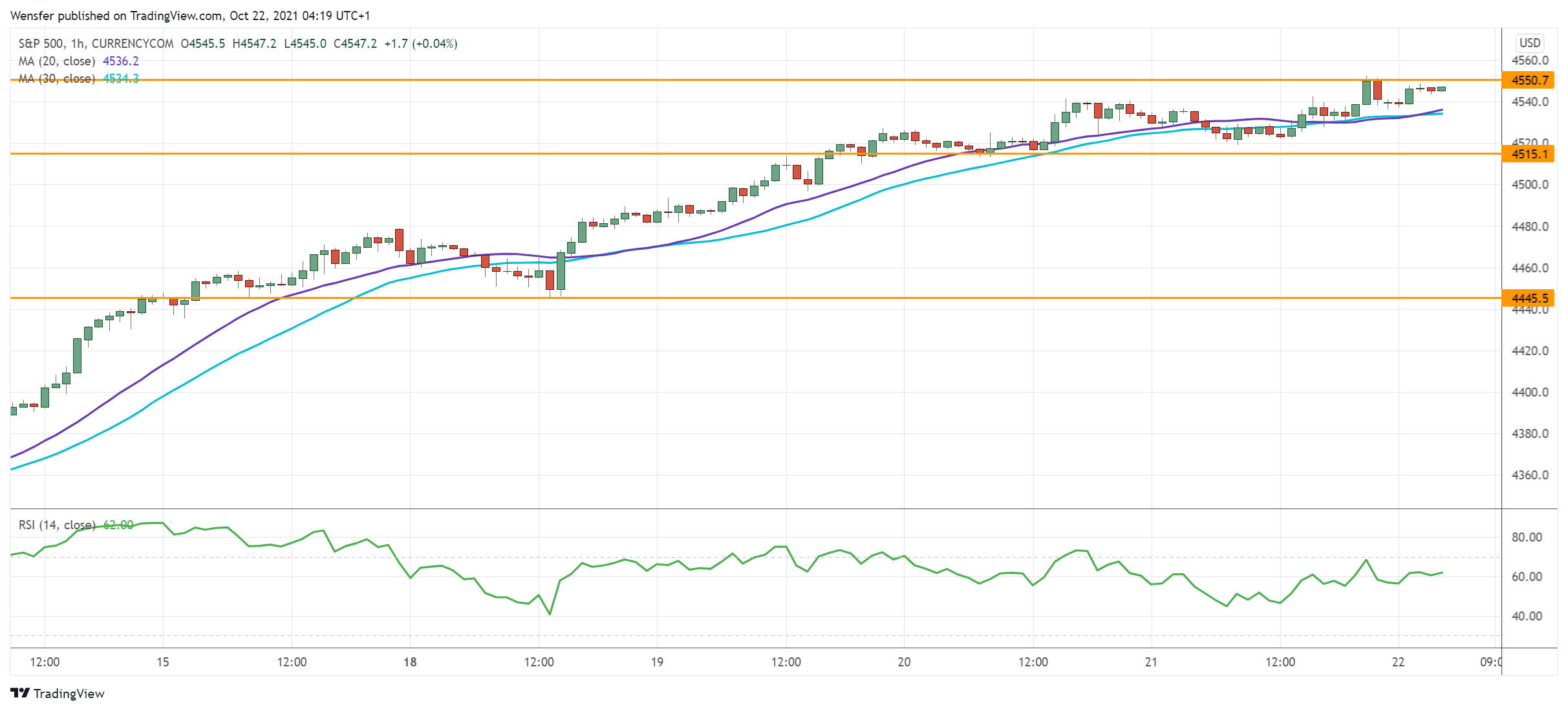Click the S&P 500 symbol title
Screen dimensions: 1568x711
(x=41, y=44)
